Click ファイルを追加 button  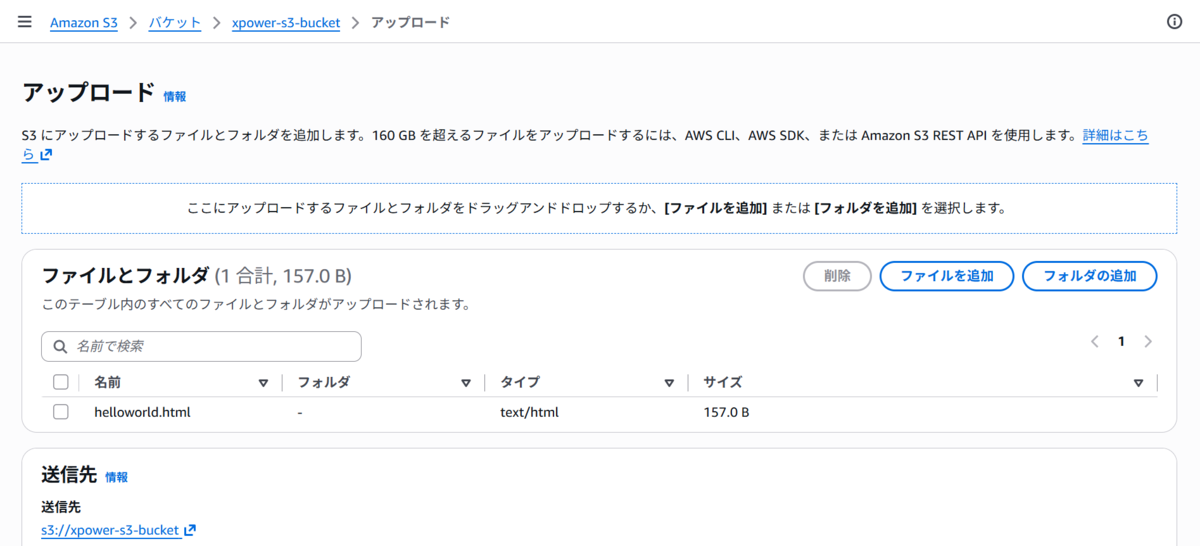tap(947, 276)
